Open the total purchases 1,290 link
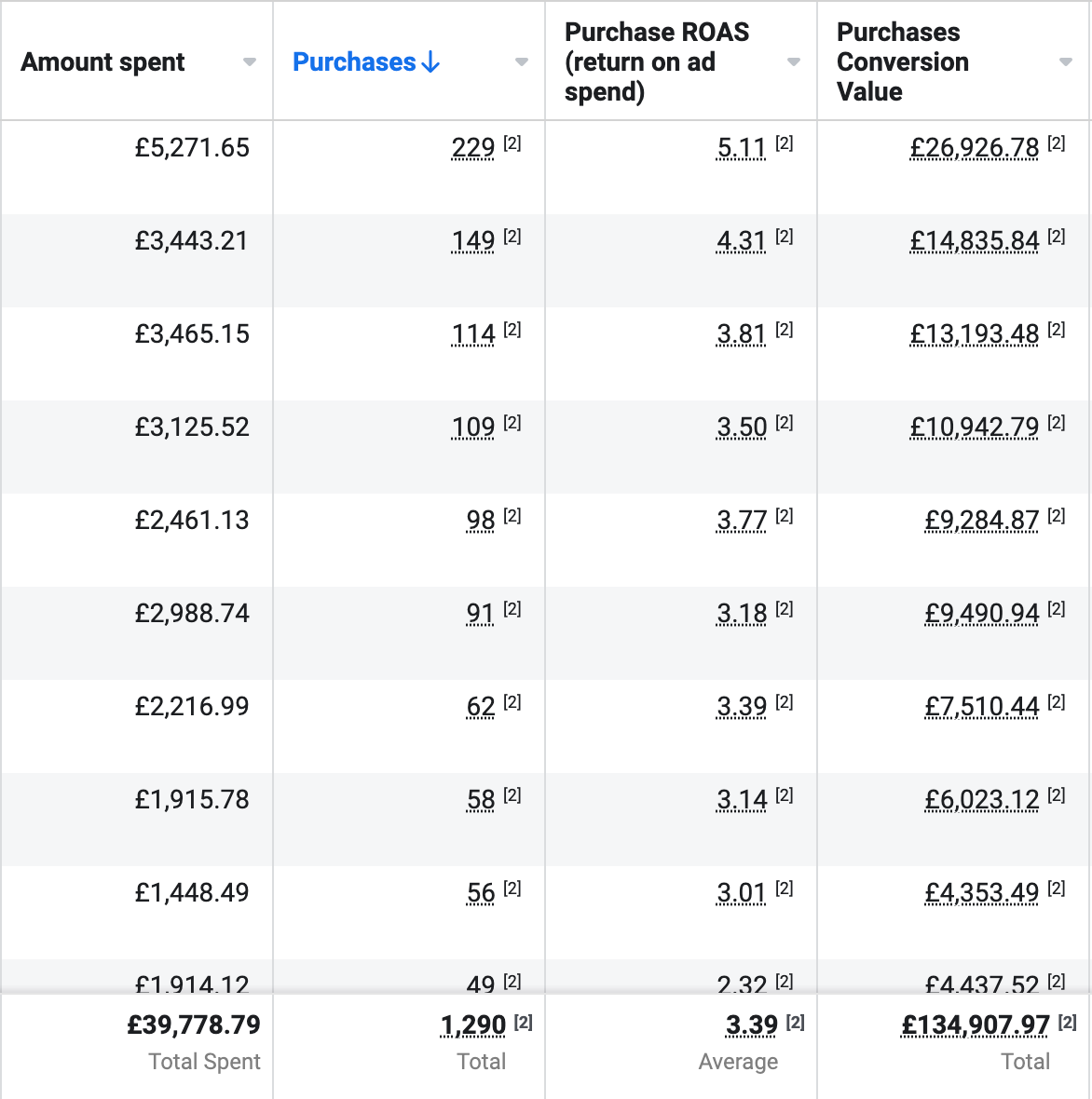Screen dimensions: 1092x1099 (472, 1025)
